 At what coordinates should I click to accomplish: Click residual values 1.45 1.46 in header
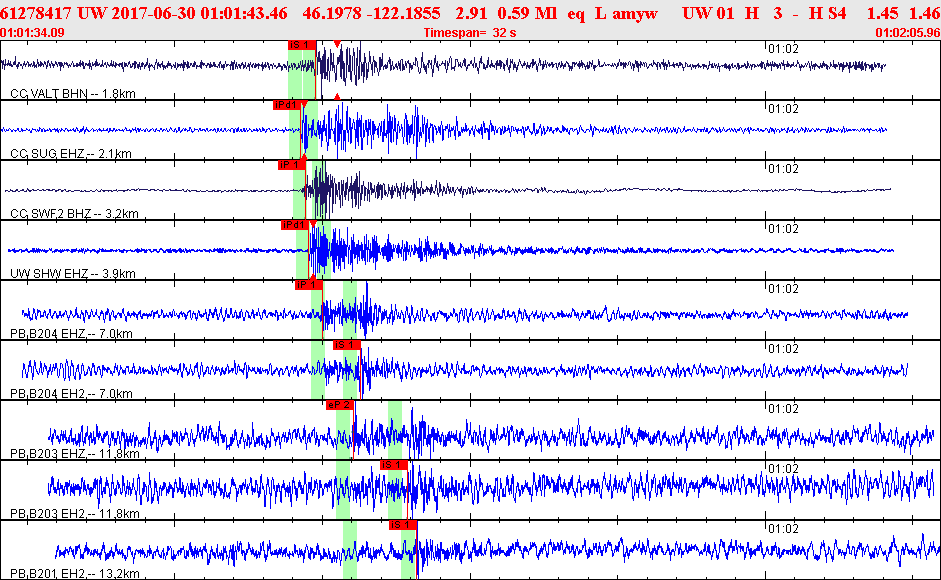[x=903, y=13]
